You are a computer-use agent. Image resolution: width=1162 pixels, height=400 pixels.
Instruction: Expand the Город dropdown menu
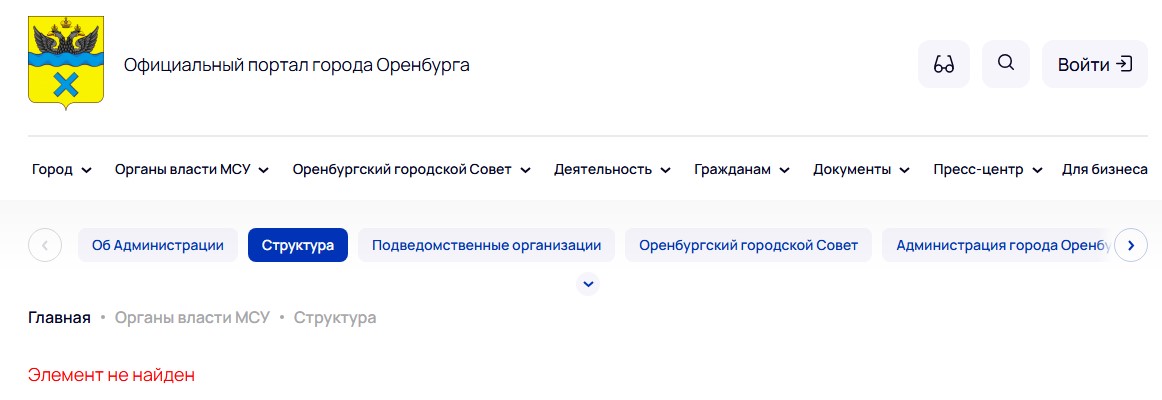coord(62,170)
